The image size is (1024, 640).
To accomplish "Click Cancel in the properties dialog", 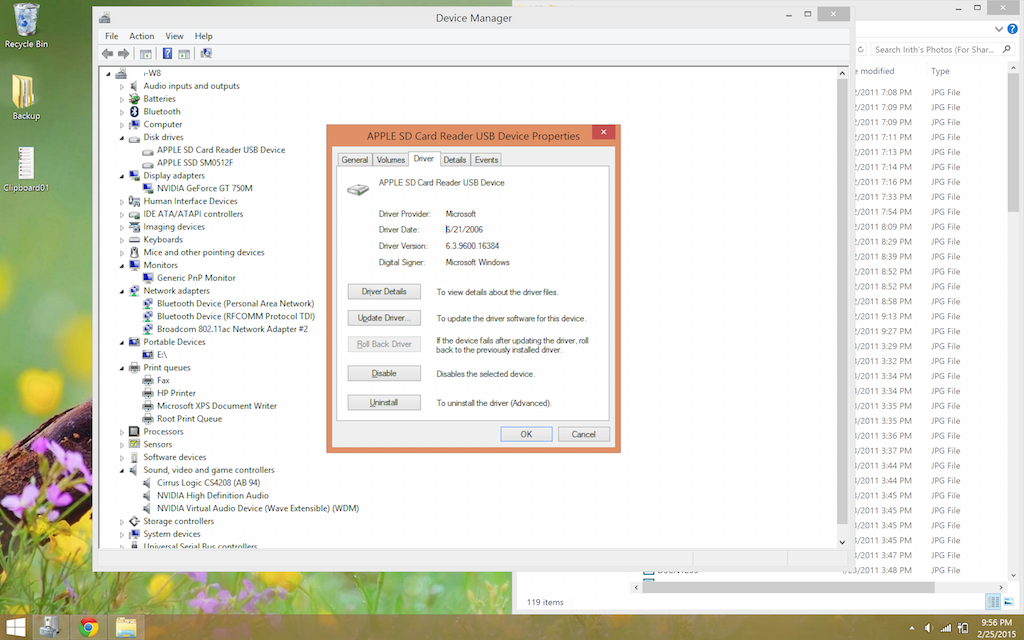I will [x=584, y=434].
